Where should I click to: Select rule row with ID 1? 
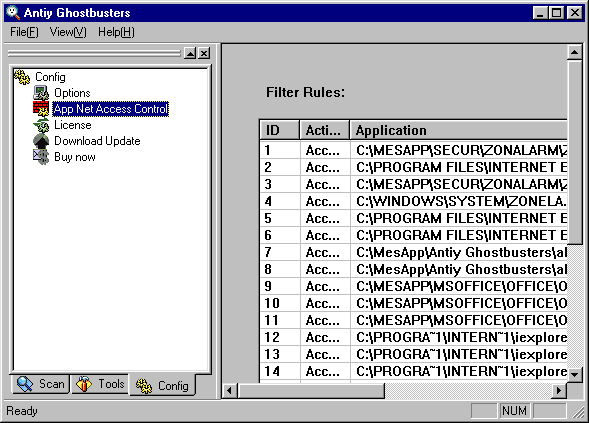(413, 150)
